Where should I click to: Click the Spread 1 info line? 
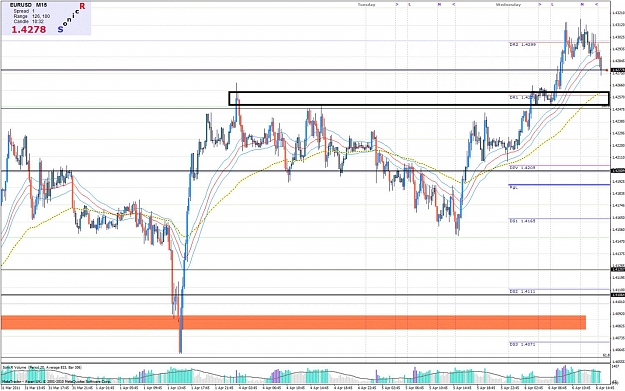pyautogui.click(x=24, y=11)
